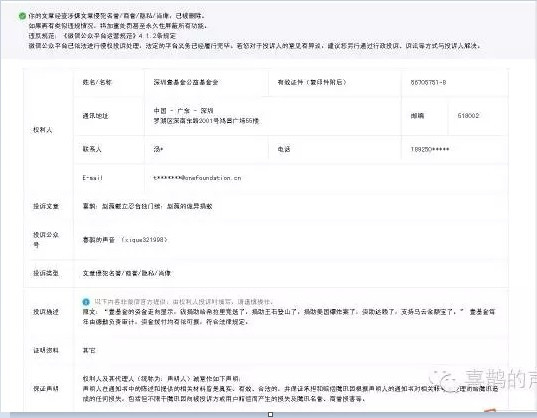
Task: Click the green checkmark notice icon
Action: coord(22,16)
